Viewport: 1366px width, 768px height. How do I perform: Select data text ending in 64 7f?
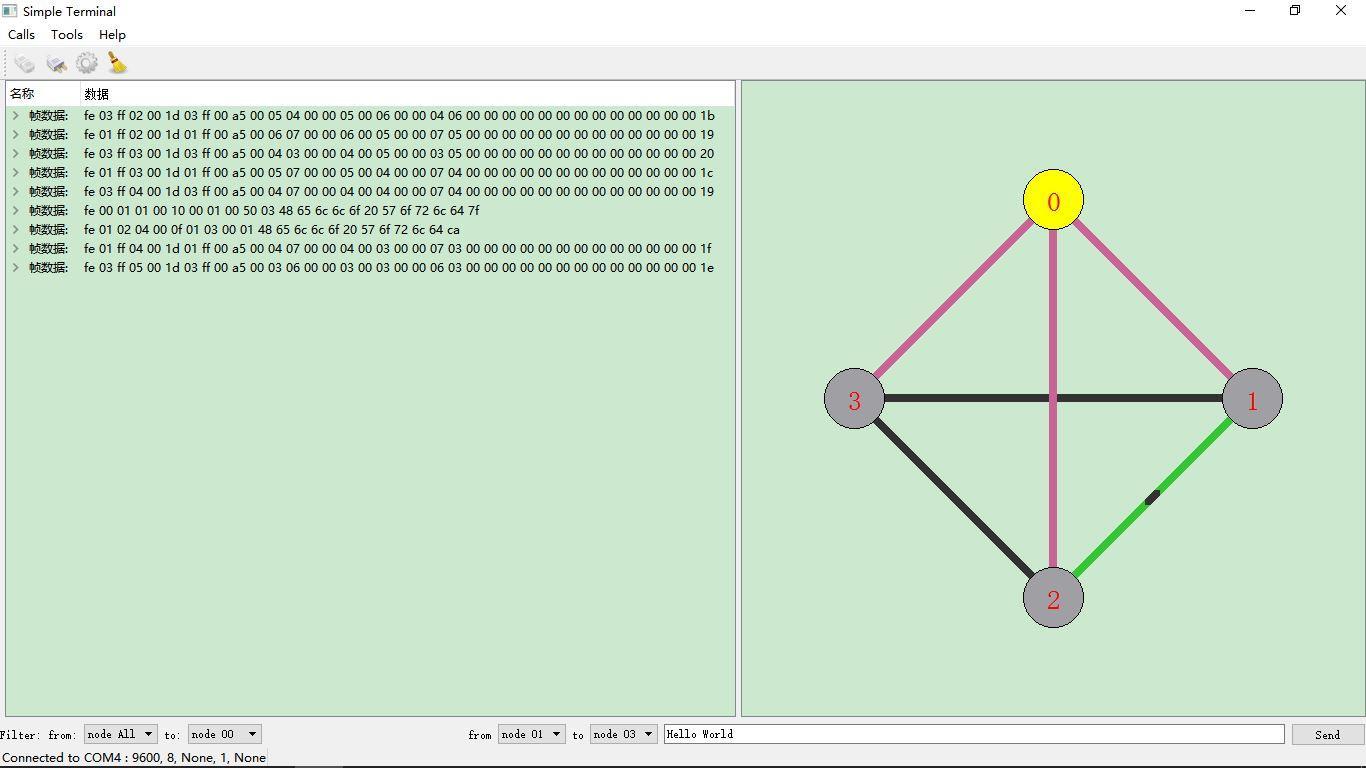pyautogui.click(x=282, y=210)
